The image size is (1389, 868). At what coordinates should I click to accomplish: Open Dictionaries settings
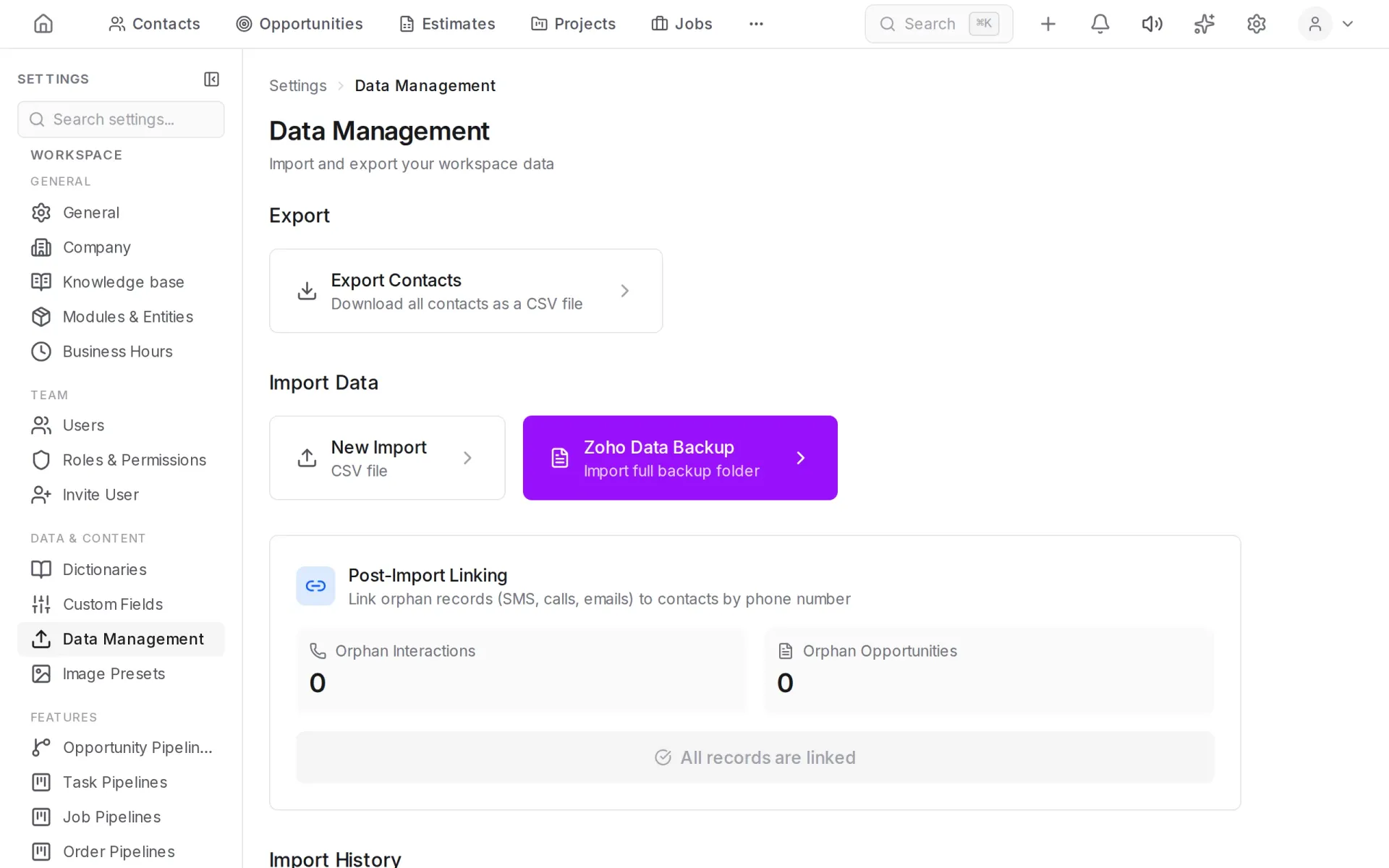121,569
